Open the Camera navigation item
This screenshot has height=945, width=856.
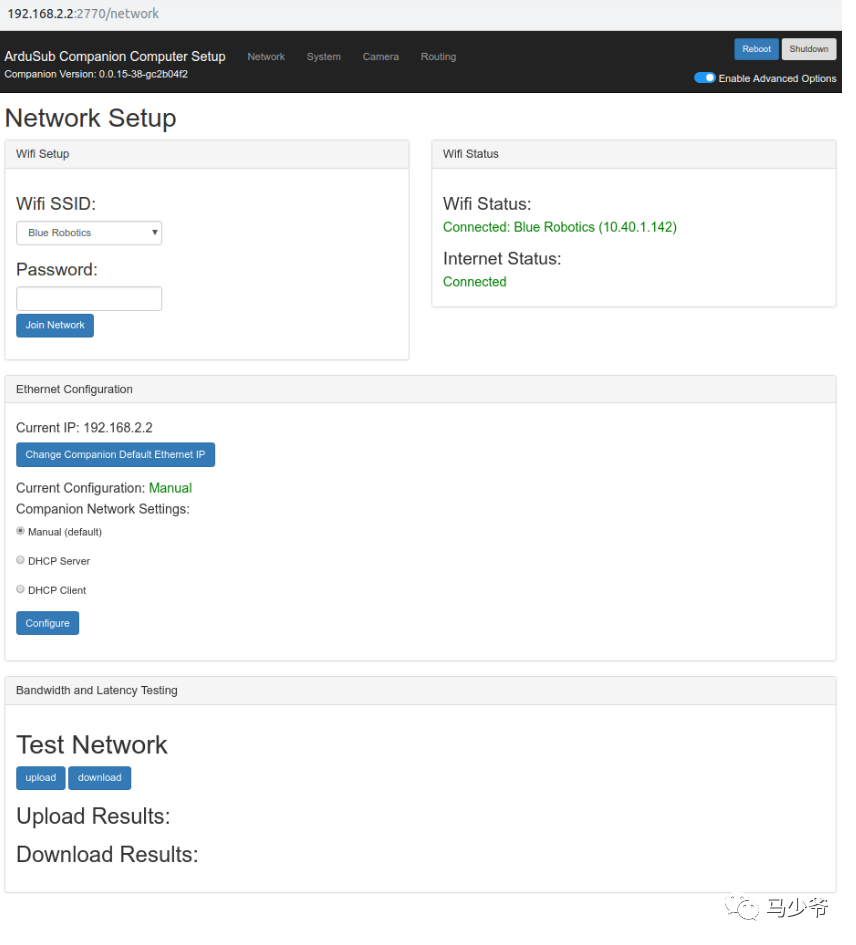[x=381, y=57]
